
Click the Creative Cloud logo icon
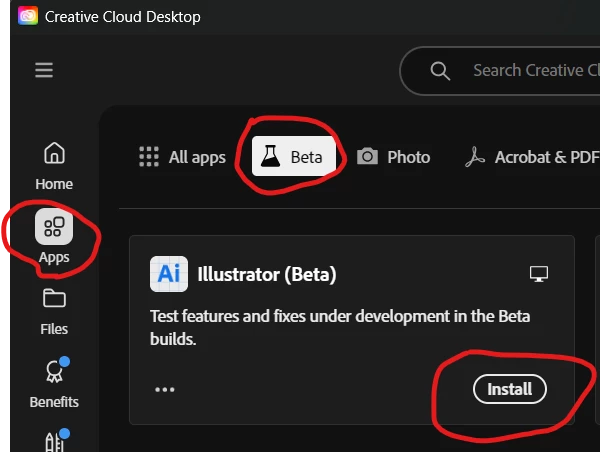coord(28,16)
